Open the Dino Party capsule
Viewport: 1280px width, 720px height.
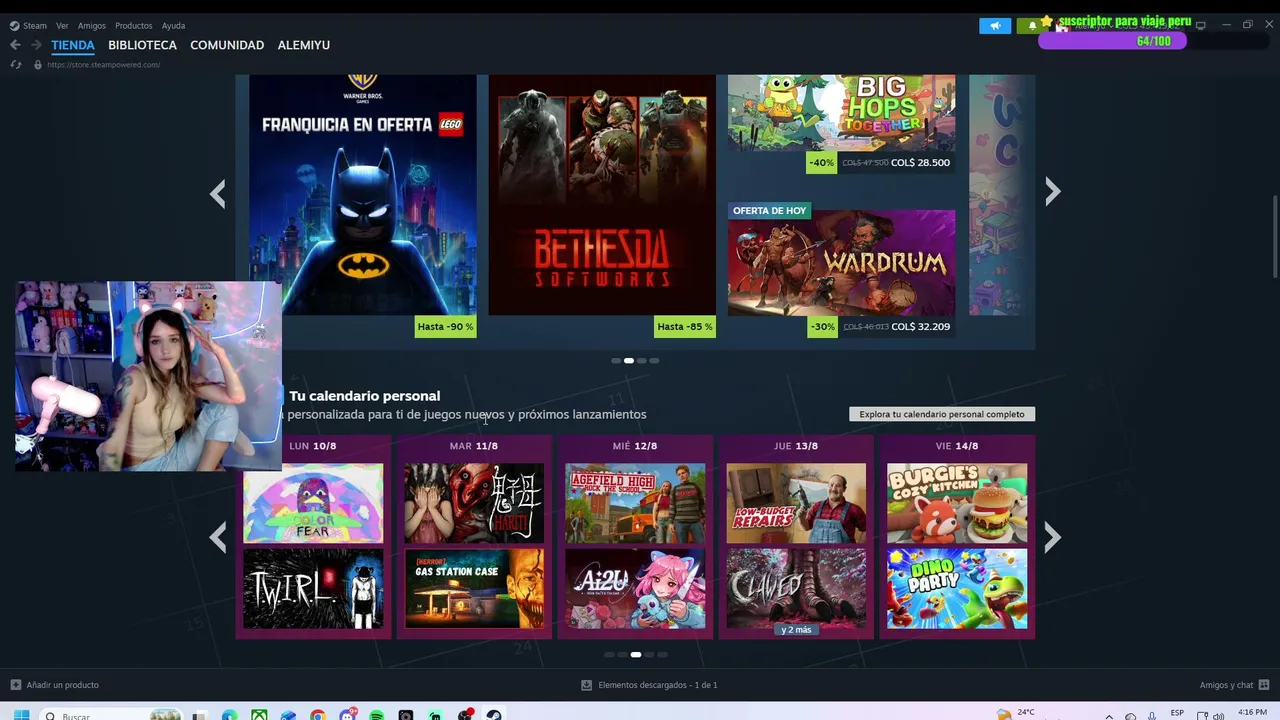[957, 588]
